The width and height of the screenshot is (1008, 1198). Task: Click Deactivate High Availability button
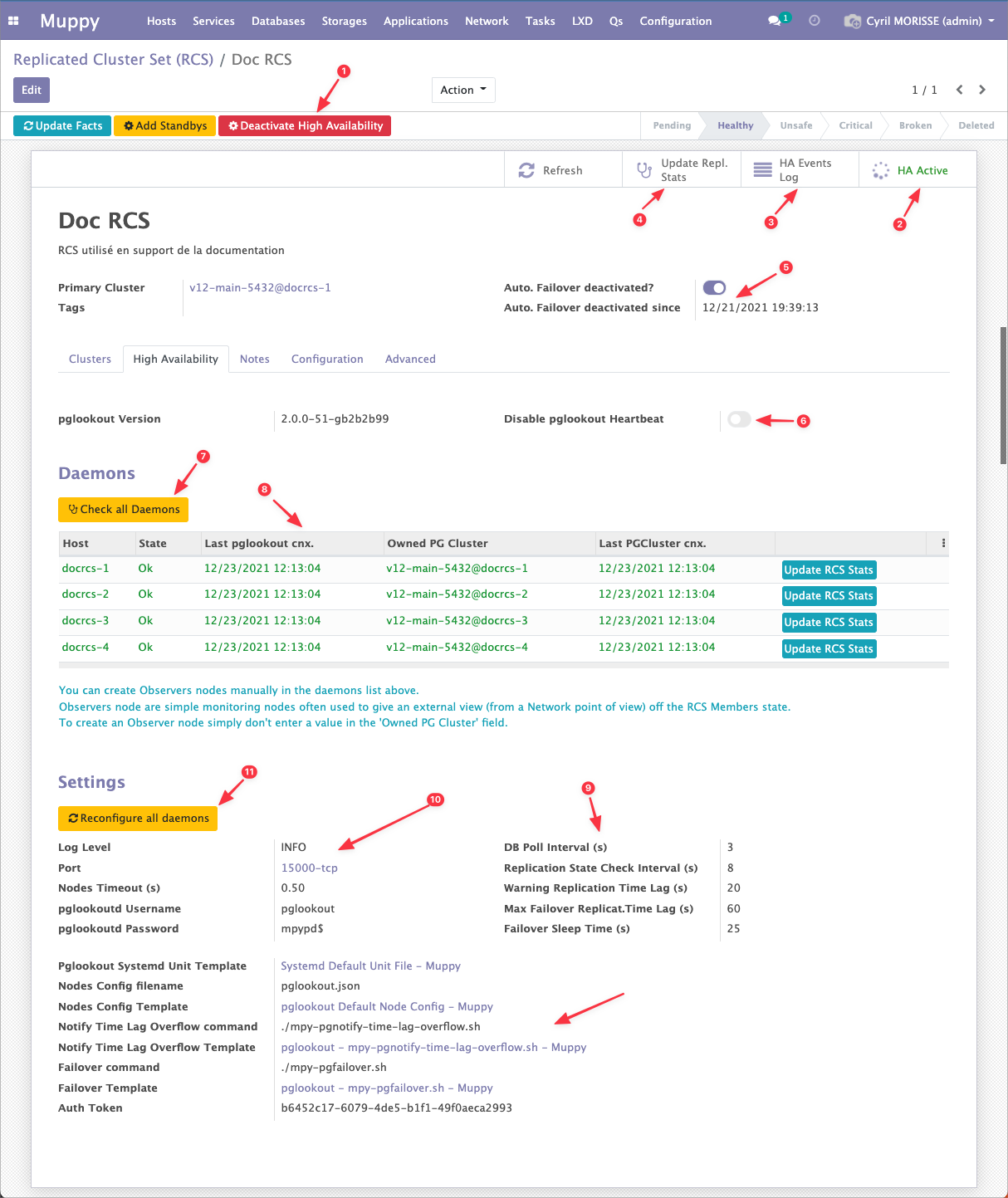(305, 125)
